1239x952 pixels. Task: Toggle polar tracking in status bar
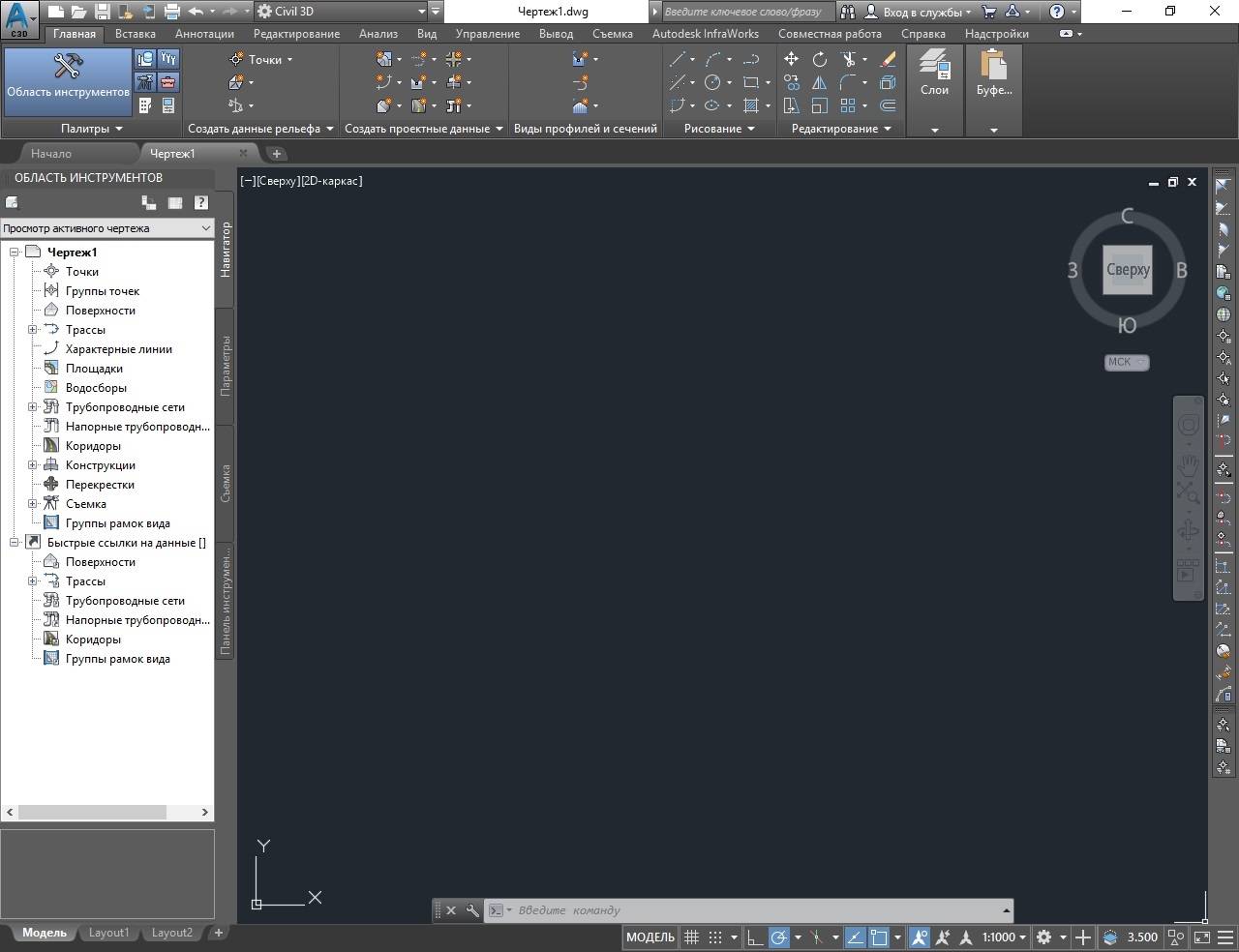click(x=779, y=937)
